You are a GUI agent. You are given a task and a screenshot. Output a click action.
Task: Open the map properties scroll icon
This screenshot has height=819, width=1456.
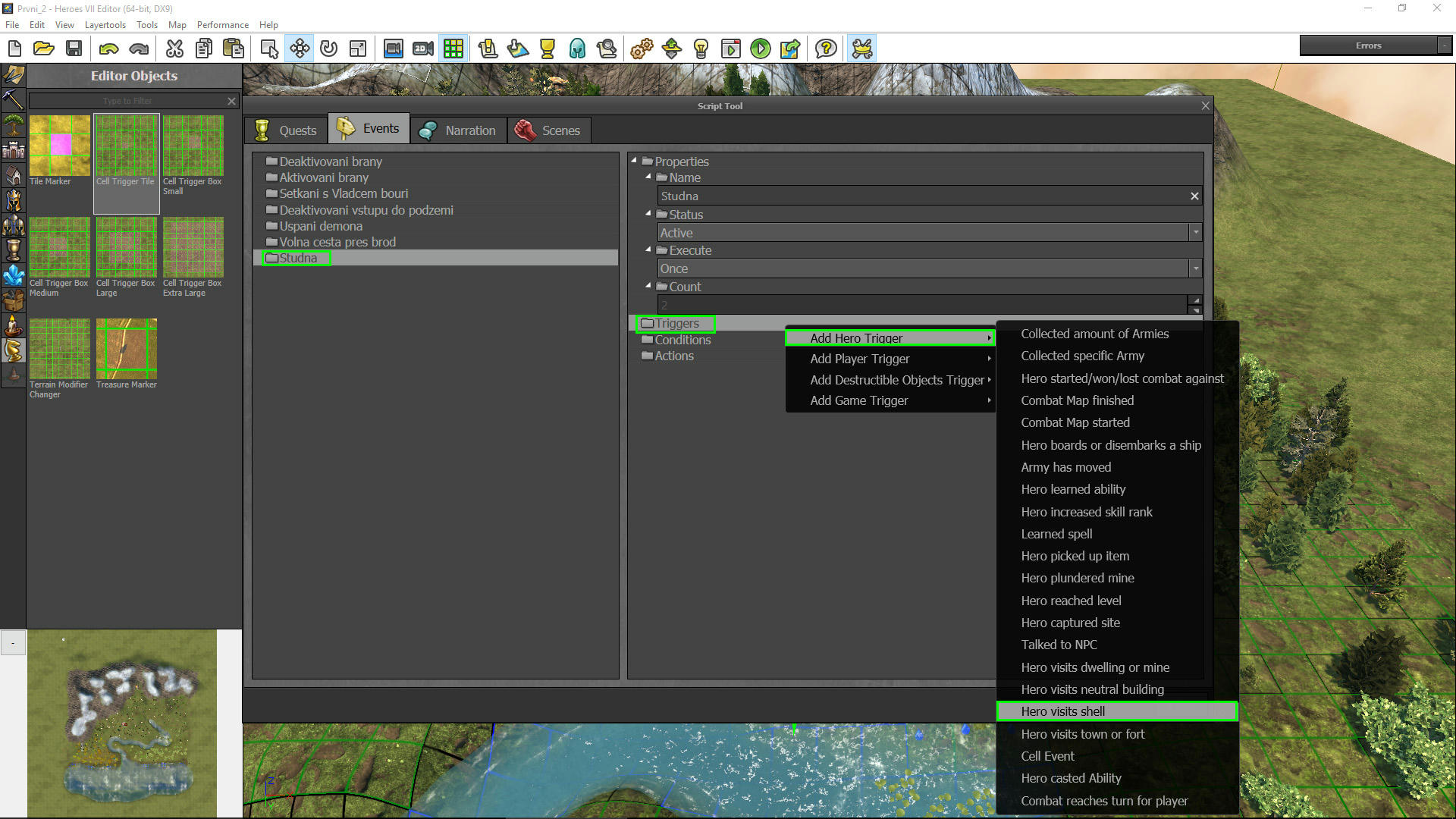pos(488,49)
